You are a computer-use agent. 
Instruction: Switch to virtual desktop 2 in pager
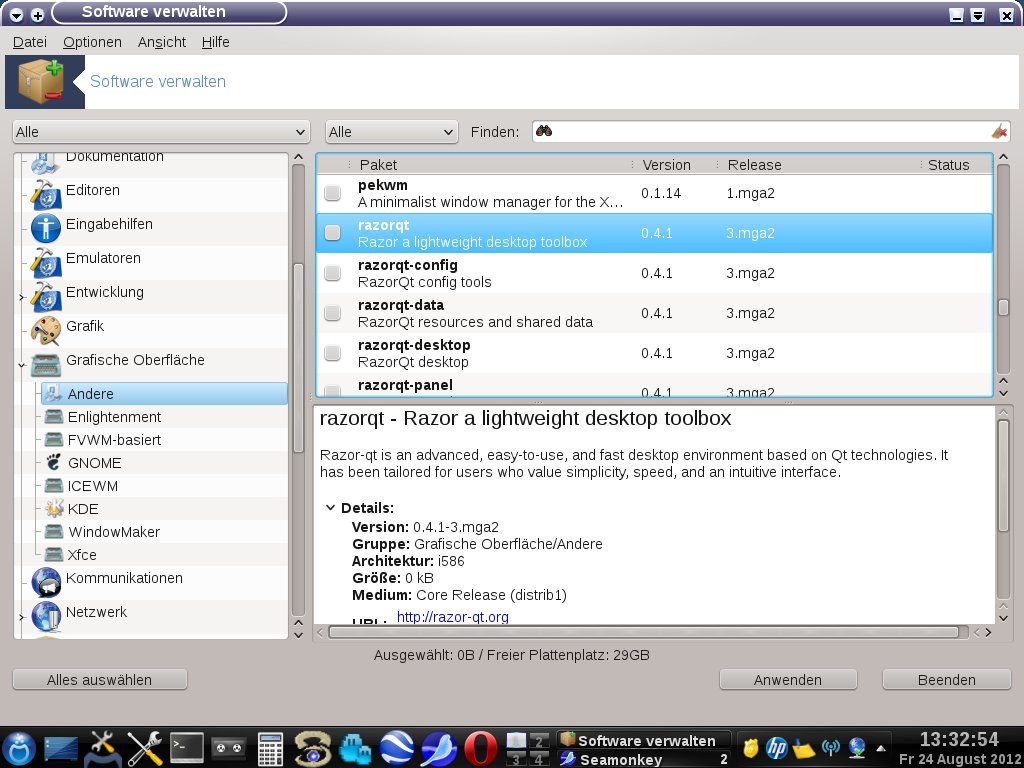tap(539, 740)
